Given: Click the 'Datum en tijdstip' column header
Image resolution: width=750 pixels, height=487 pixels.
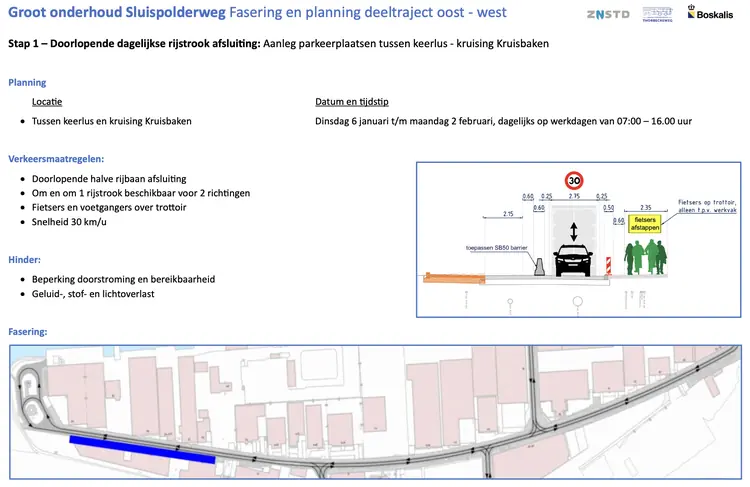Looking at the screenshot, I should coord(351,102).
